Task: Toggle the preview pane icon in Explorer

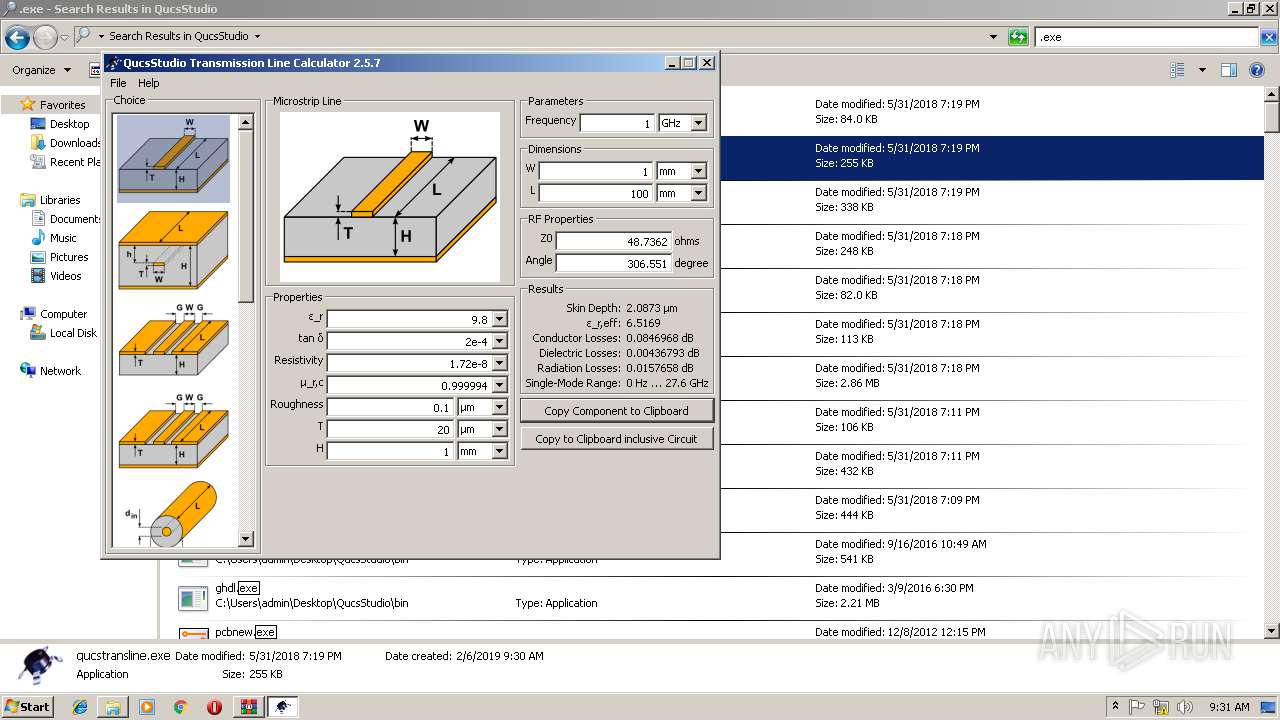Action: coord(1229,70)
